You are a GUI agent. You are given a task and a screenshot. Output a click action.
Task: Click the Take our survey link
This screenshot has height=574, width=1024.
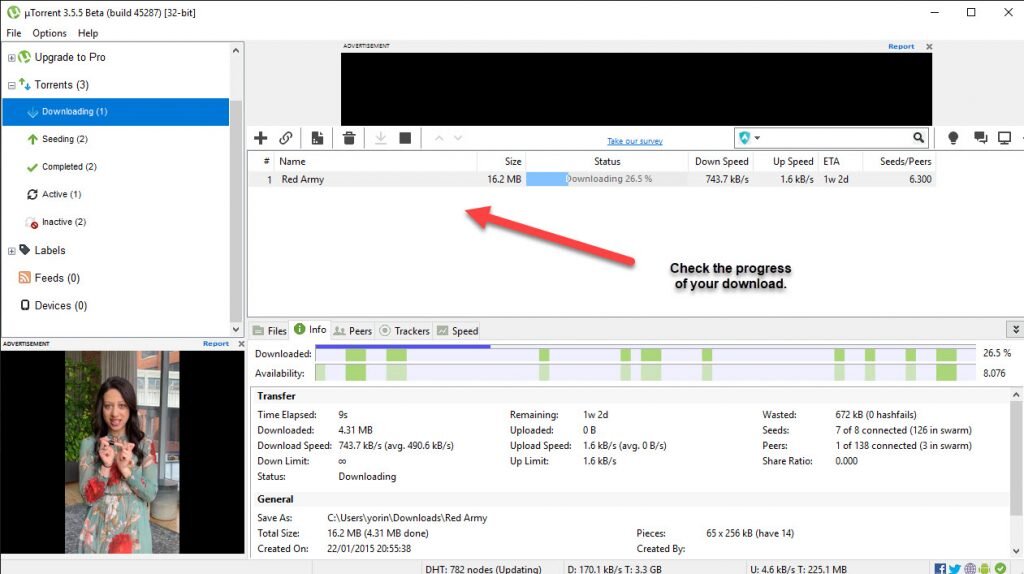[x=635, y=141]
